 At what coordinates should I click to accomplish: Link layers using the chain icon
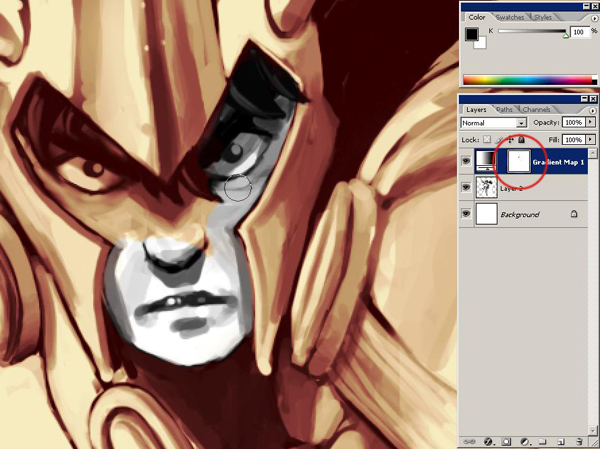tap(469, 442)
